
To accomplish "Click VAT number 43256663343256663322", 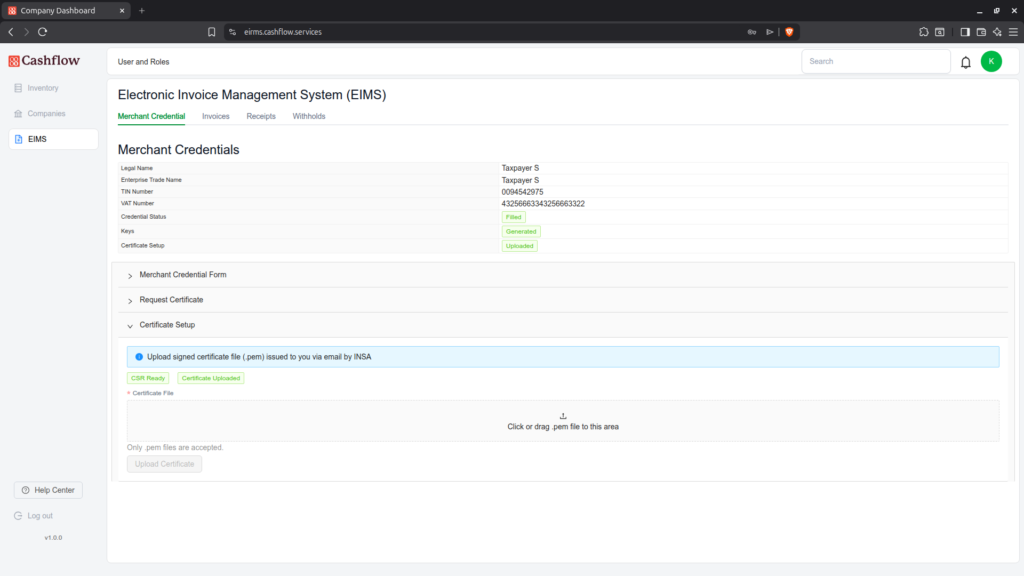I will point(543,204).
